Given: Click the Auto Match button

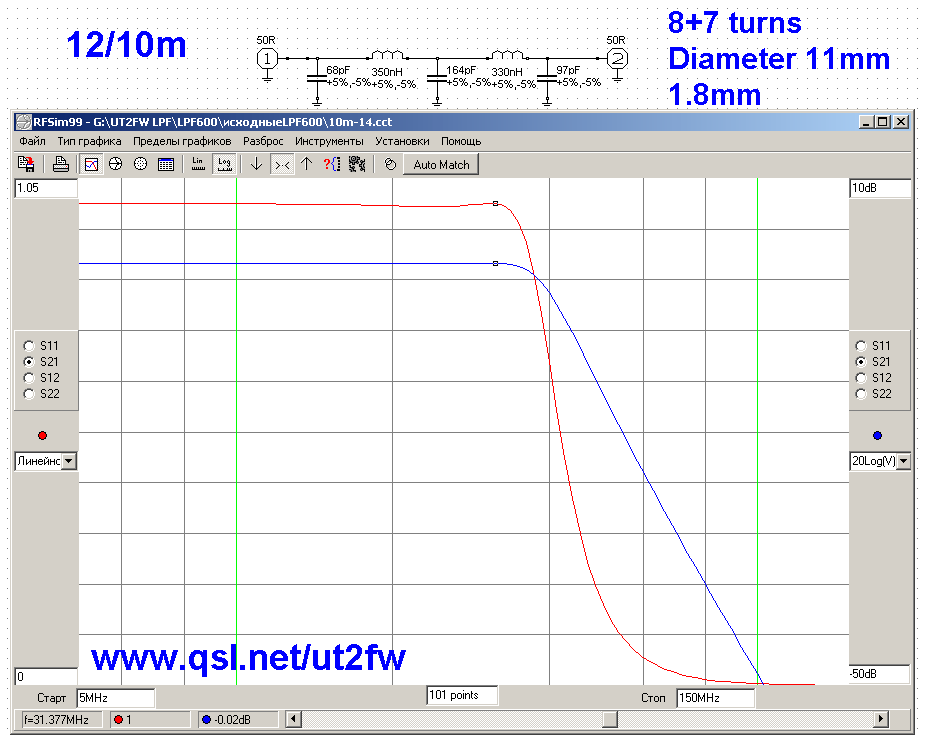Looking at the screenshot, I should (x=441, y=164).
